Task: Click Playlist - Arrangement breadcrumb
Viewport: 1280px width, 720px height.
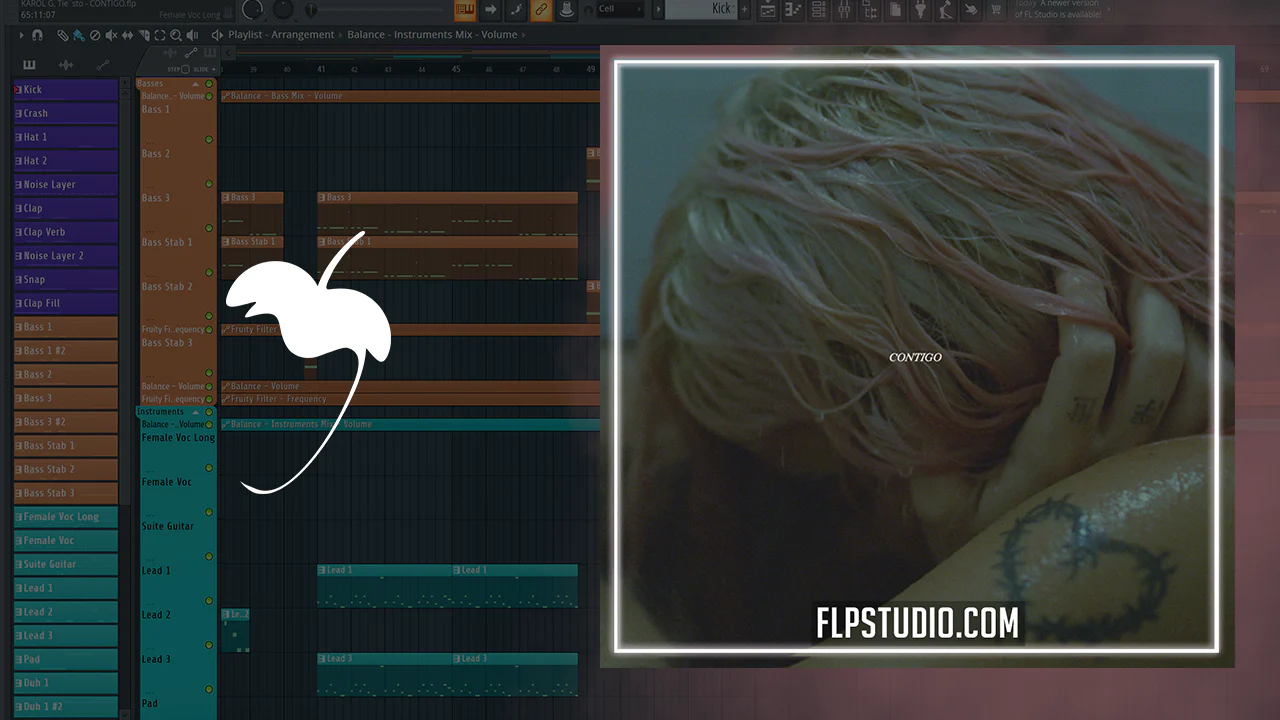Action: tap(281, 35)
